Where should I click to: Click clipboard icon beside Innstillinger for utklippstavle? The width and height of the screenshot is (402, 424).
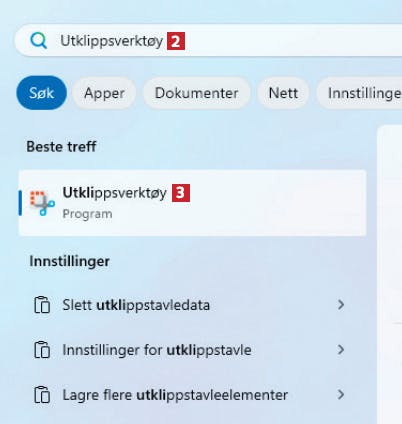coord(42,350)
